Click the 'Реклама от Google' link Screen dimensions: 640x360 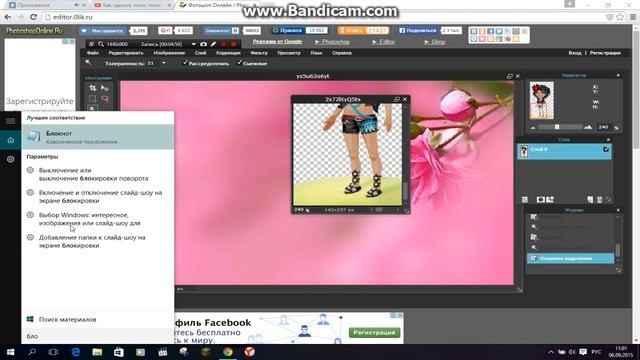277,42
